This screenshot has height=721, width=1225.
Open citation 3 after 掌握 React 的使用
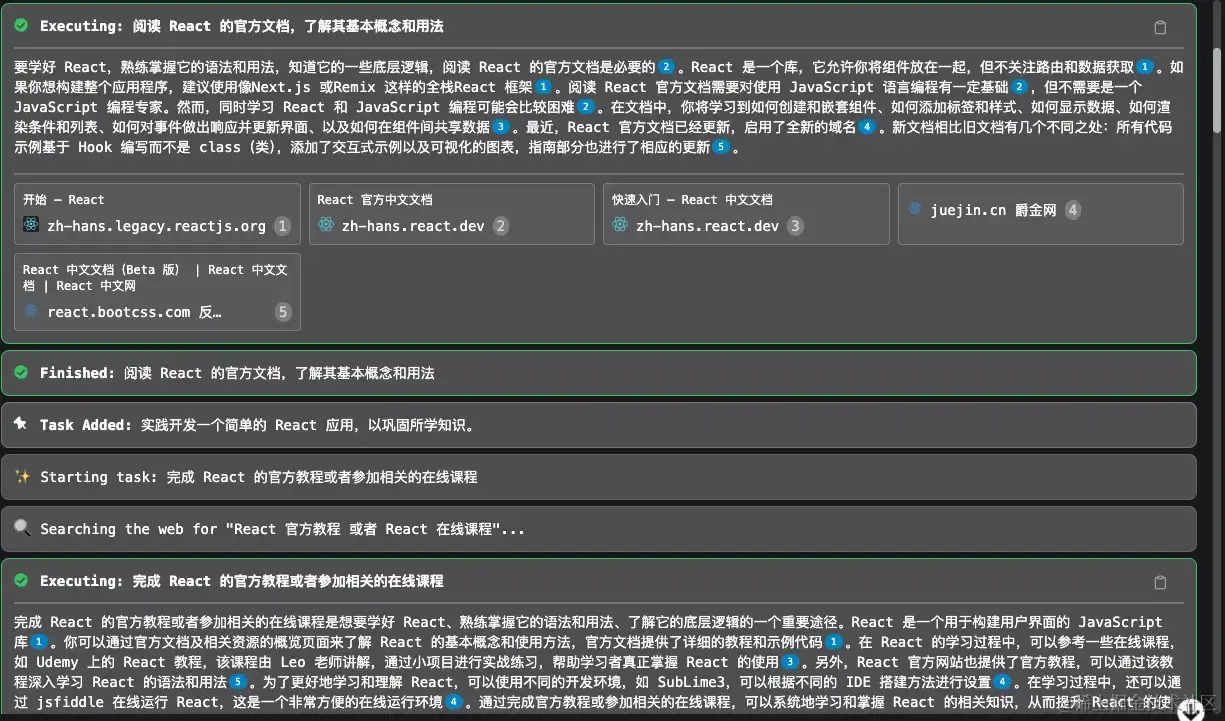click(x=791, y=662)
